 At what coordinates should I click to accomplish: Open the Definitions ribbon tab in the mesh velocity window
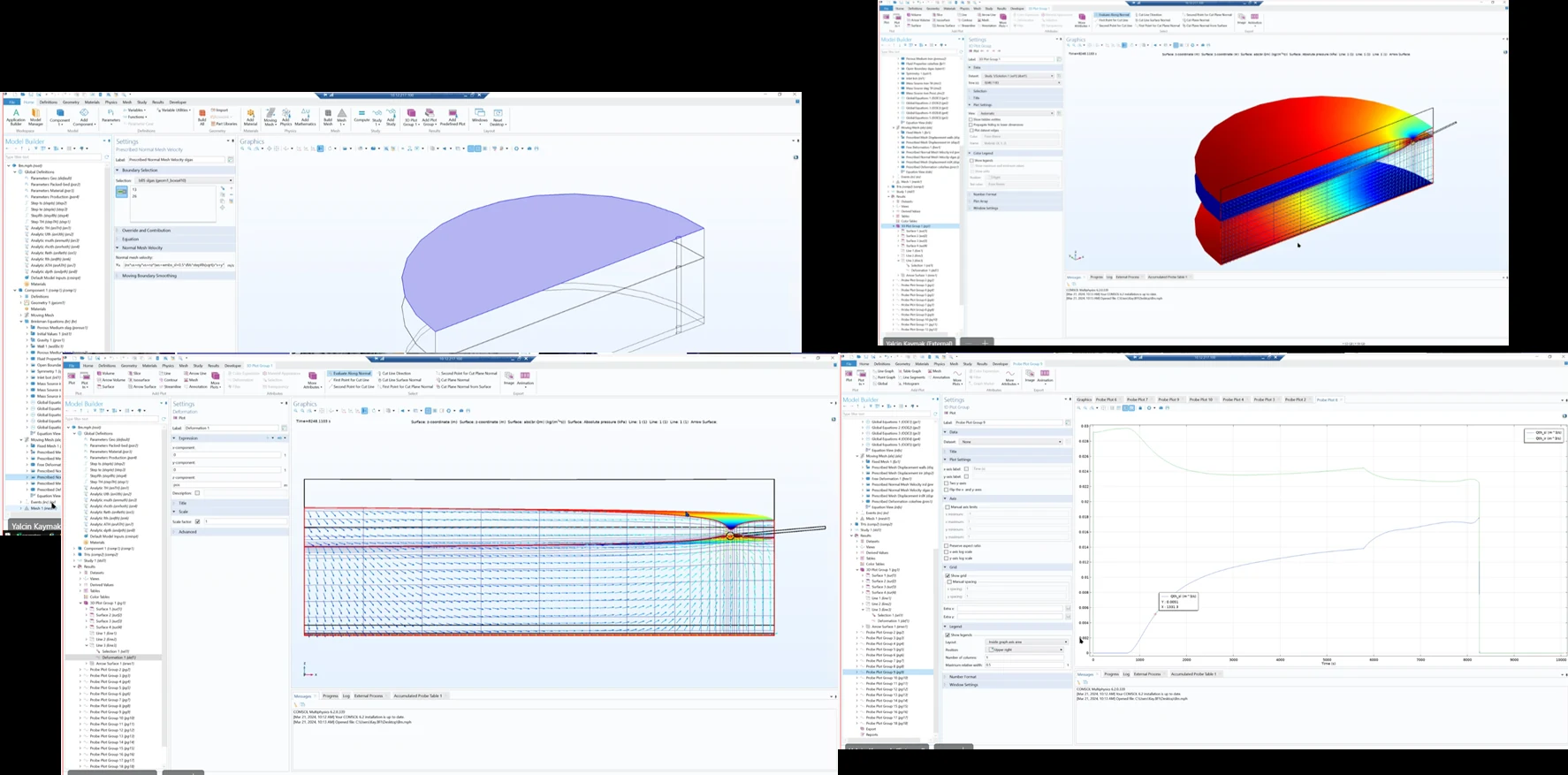(48, 102)
